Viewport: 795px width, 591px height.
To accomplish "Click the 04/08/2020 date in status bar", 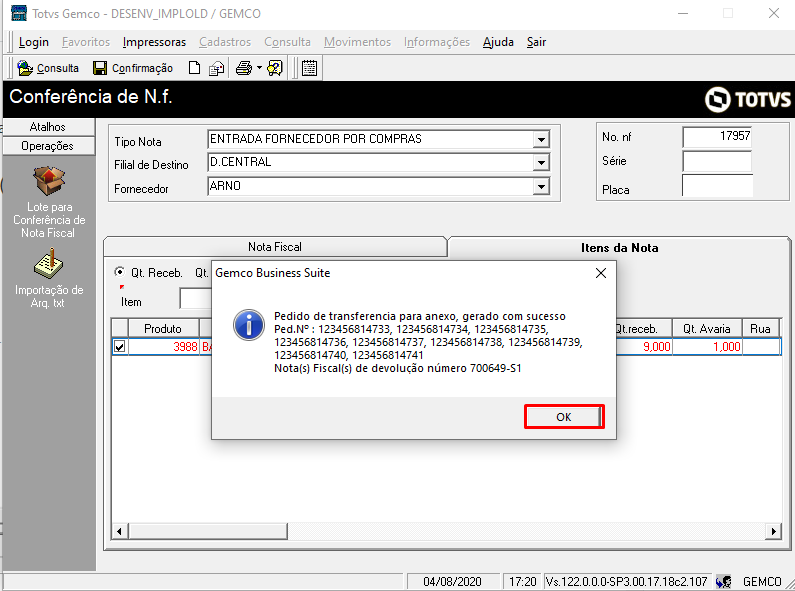I will coord(452,582).
